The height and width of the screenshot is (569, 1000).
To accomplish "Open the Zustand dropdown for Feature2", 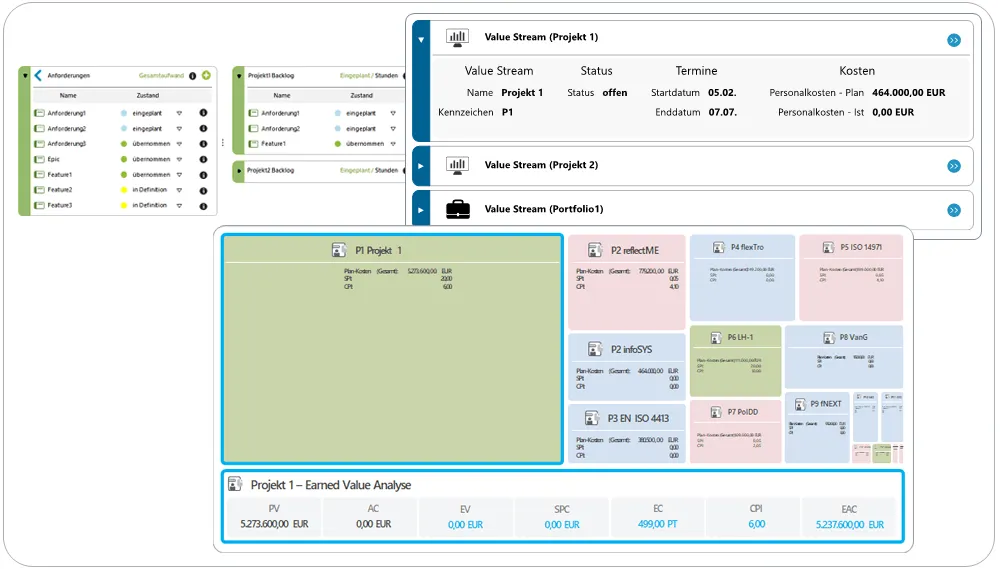I will (x=179, y=190).
